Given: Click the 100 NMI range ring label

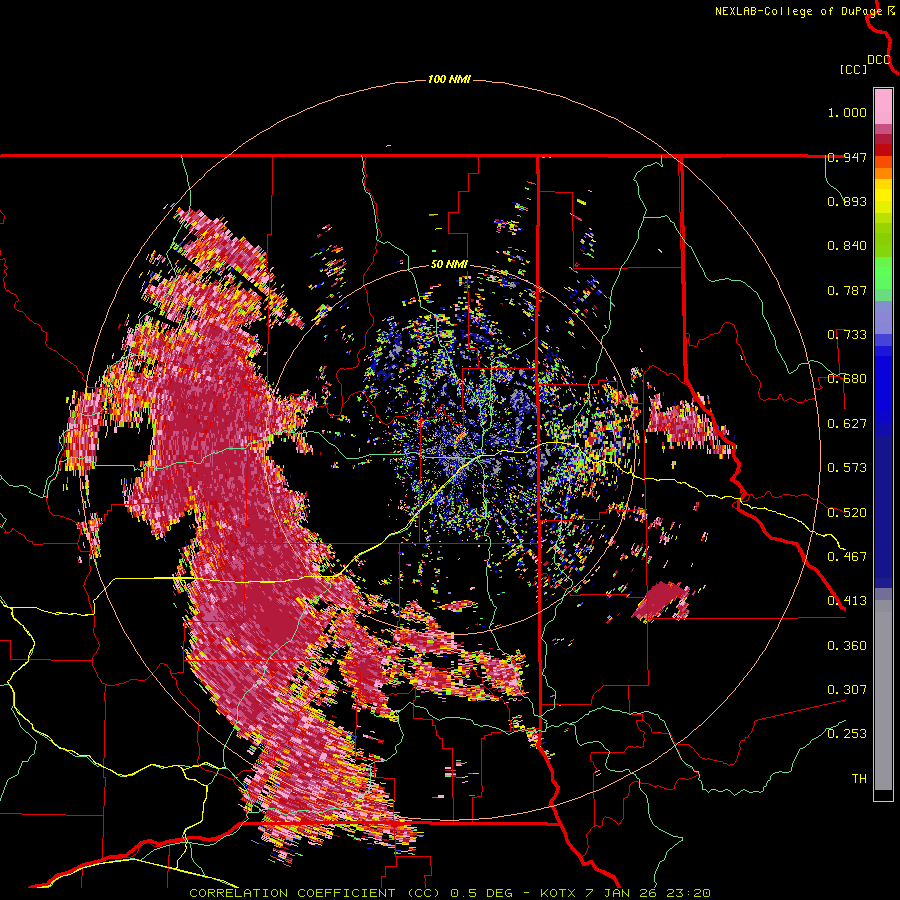Looking at the screenshot, I should click(x=449, y=79).
